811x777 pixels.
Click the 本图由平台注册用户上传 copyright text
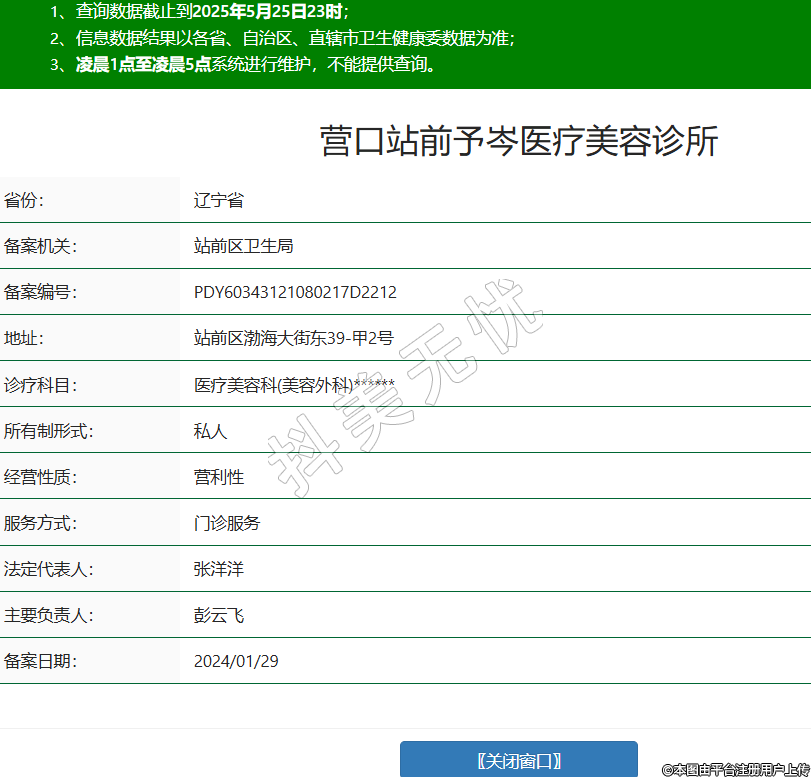tap(735, 769)
